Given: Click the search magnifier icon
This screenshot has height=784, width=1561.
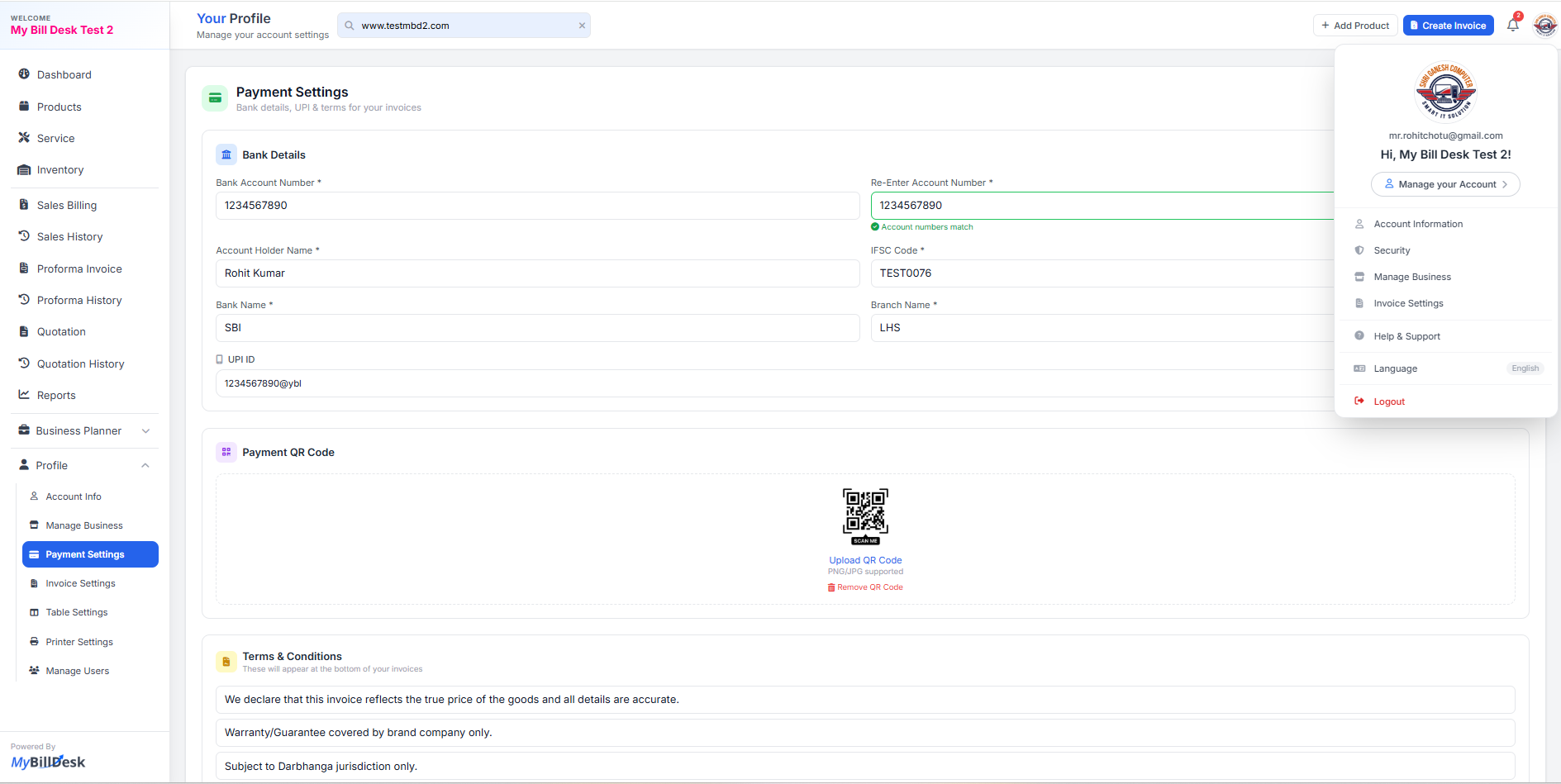Looking at the screenshot, I should pyautogui.click(x=350, y=26).
